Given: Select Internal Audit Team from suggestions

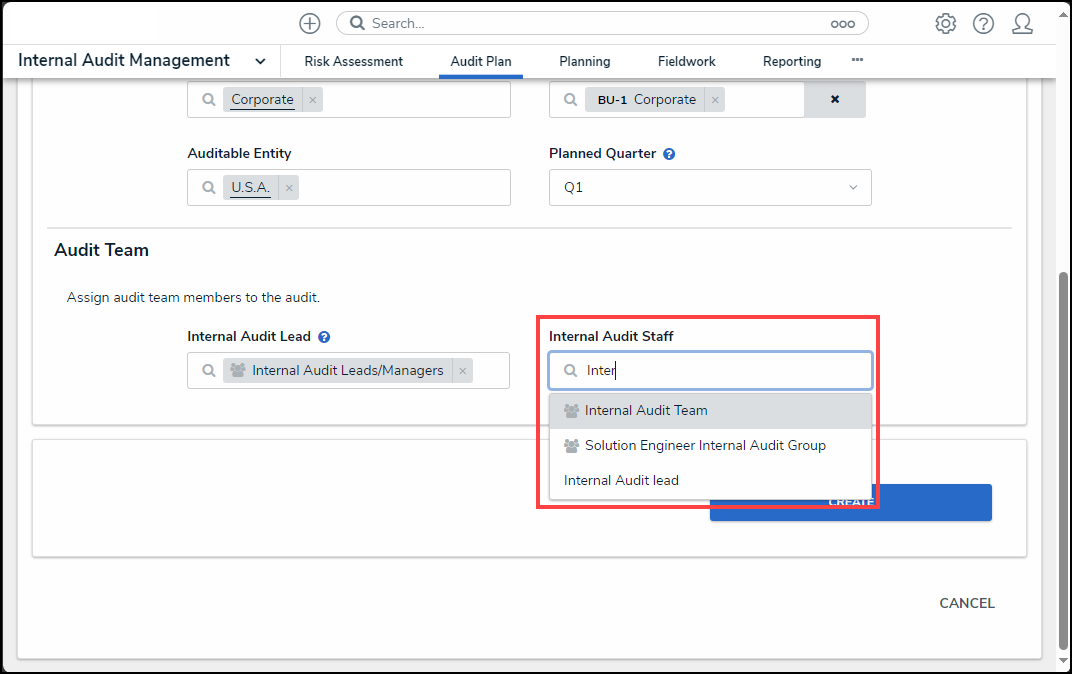Looking at the screenshot, I should pyautogui.click(x=646, y=410).
